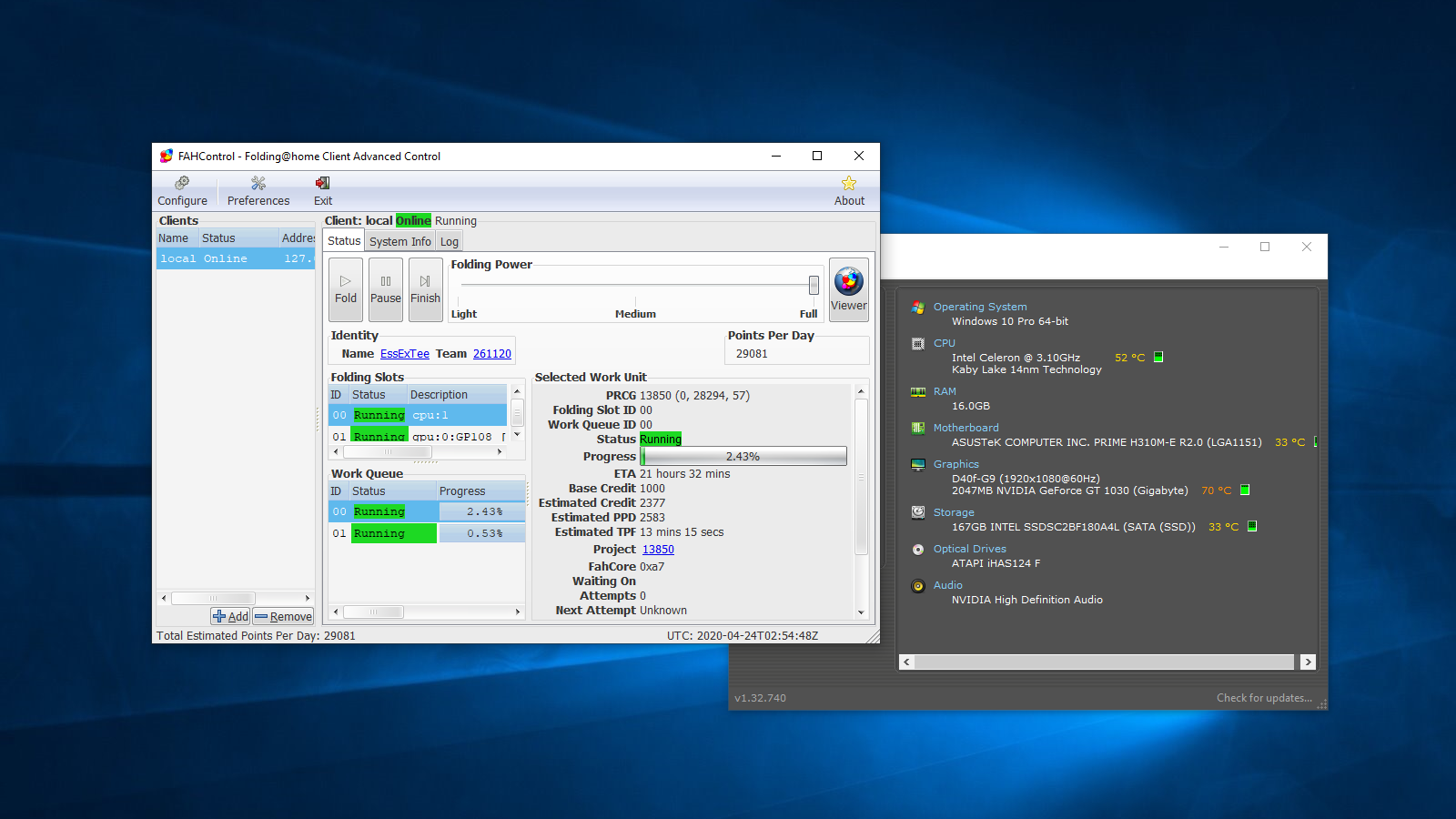The image size is (1456, 819).
Task: Open Configure in FAHControl toolbar
Action: coord(182,191)
